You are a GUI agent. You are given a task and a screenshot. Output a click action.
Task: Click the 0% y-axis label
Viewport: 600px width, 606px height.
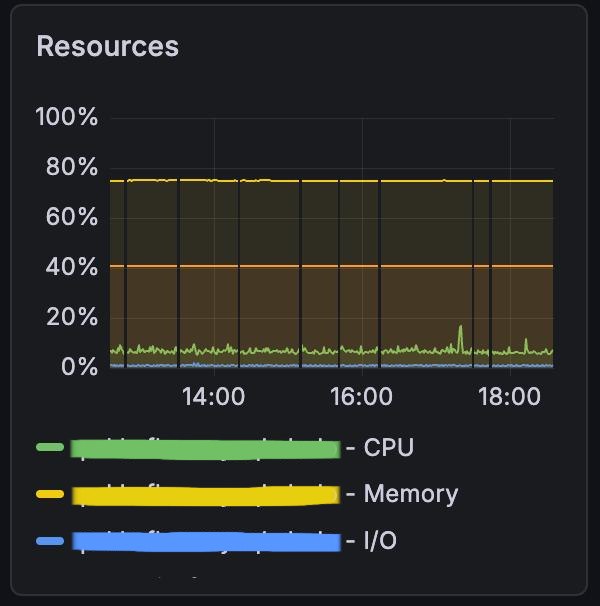[x=80, y=366]
